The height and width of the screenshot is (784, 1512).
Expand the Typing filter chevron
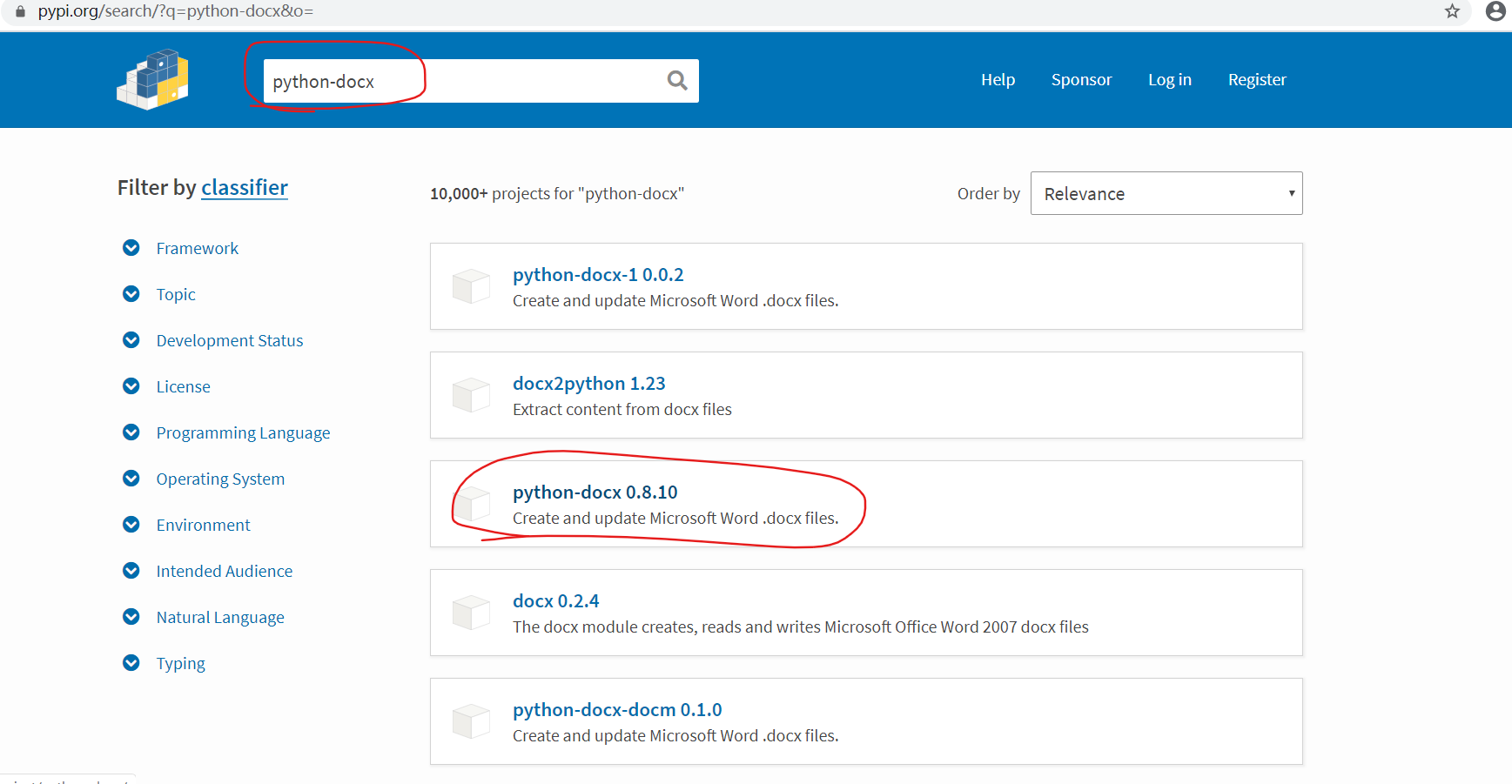131,663
